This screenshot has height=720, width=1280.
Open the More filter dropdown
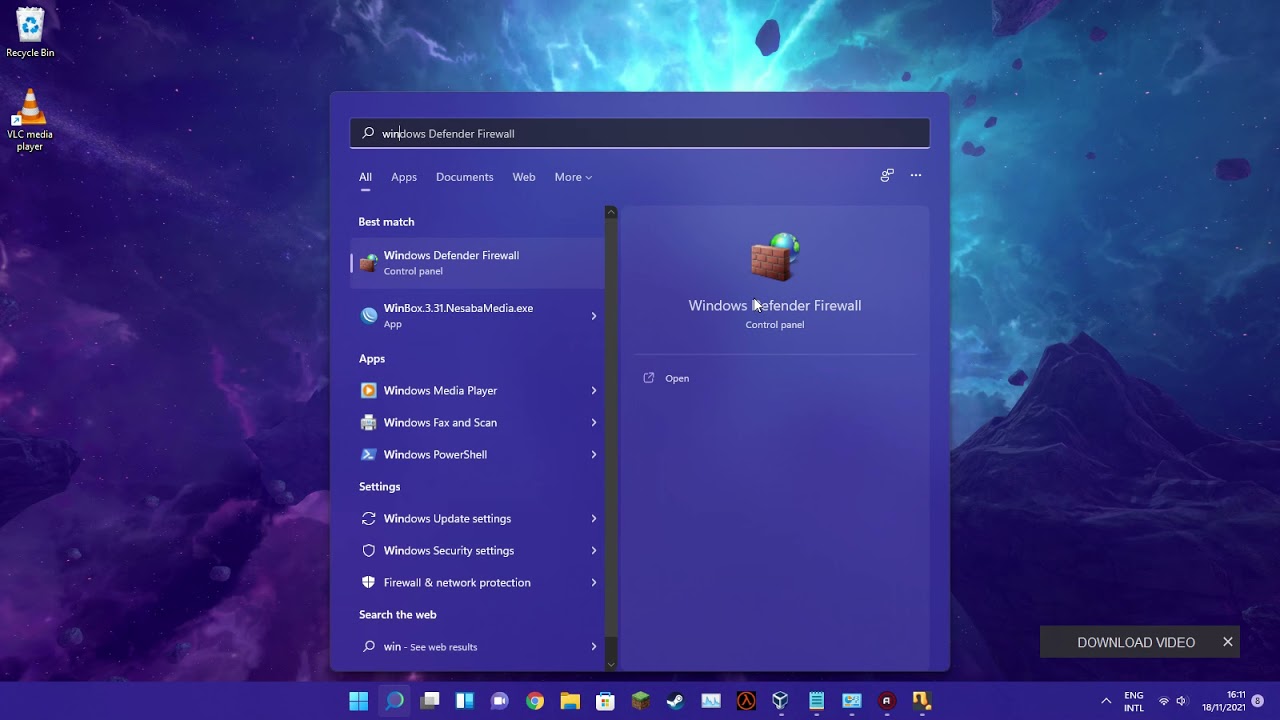click(x=573, y=177)
